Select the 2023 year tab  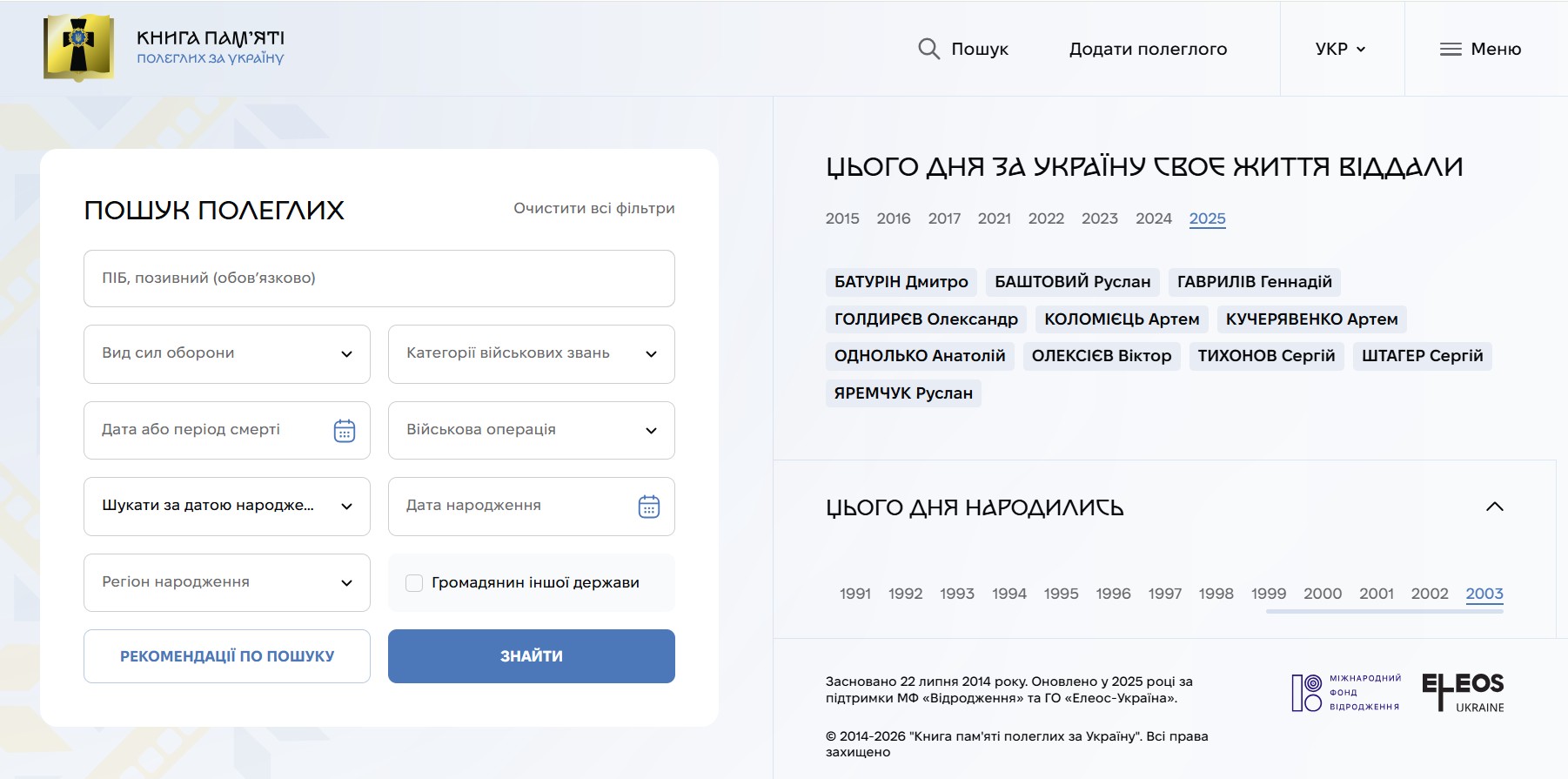[x=1100, y=218]
